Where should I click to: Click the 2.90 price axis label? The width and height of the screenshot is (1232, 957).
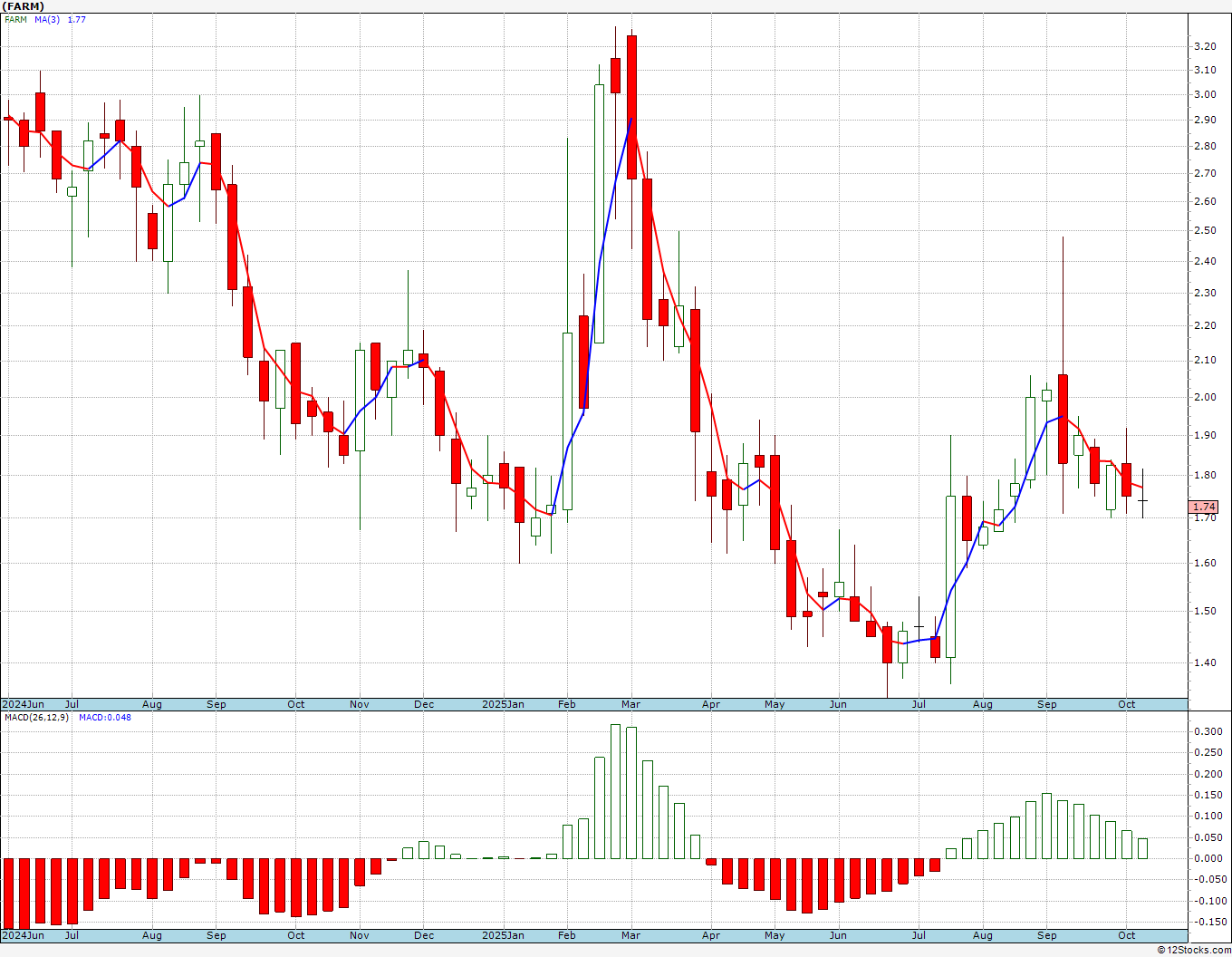[1205, 121]
